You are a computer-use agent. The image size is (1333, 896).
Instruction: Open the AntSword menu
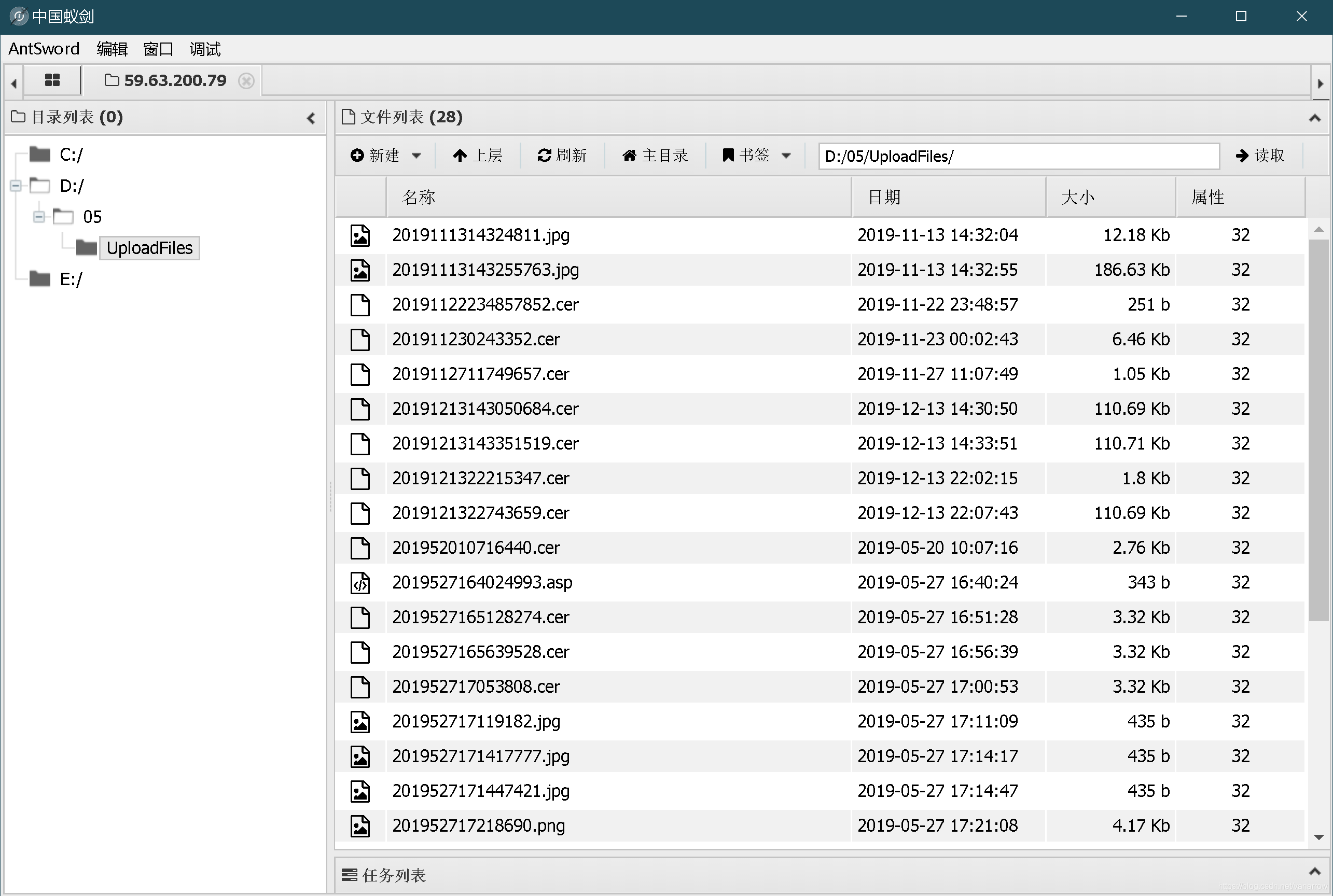tap(44, 49)
